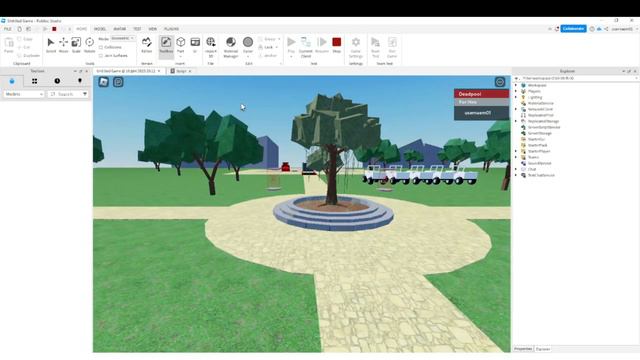Activate the Move tool

(63, 45)
